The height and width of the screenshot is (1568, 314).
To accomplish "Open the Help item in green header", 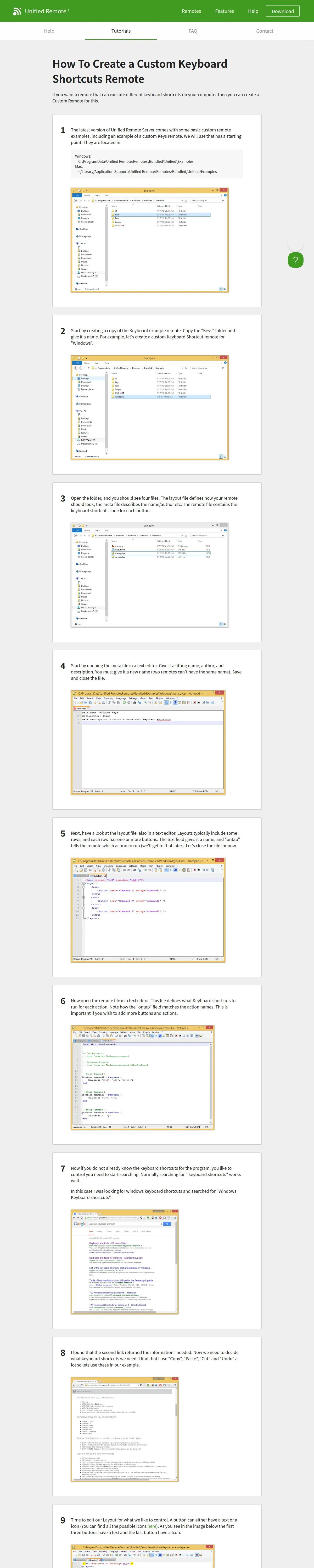I will (253, 11).
